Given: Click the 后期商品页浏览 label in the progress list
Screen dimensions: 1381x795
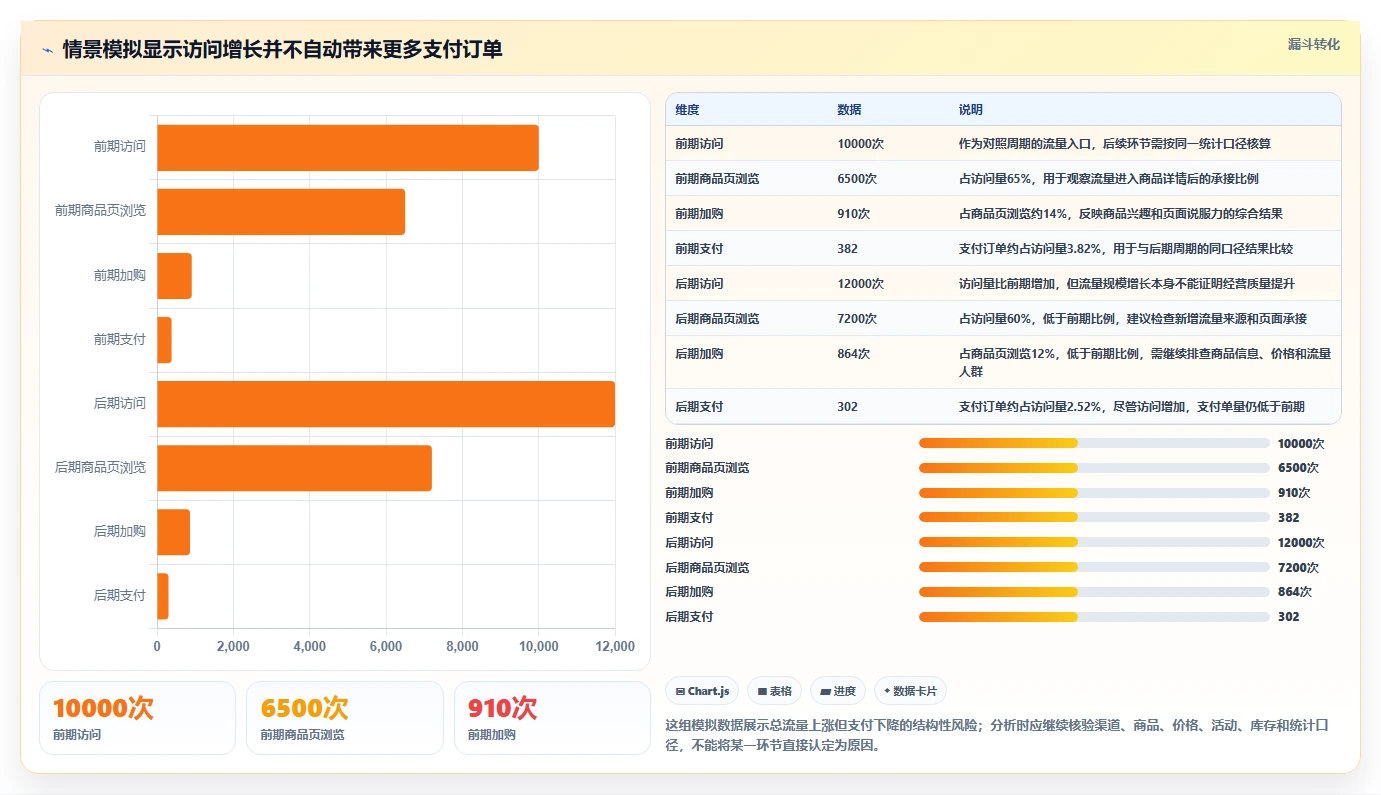Looking at the screenshot, I should (x=707, y=568).
